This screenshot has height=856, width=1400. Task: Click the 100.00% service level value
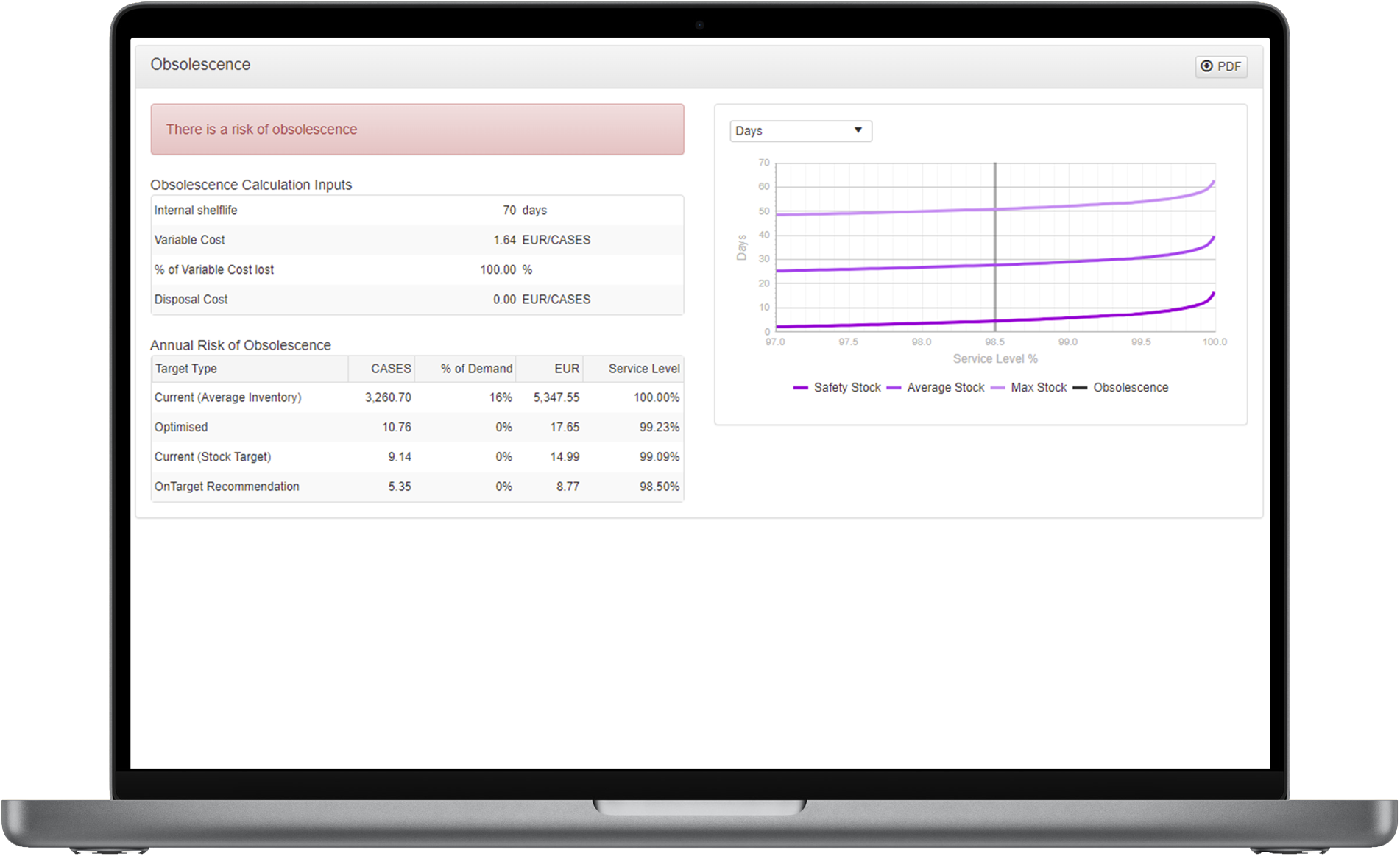click(657, 397)
